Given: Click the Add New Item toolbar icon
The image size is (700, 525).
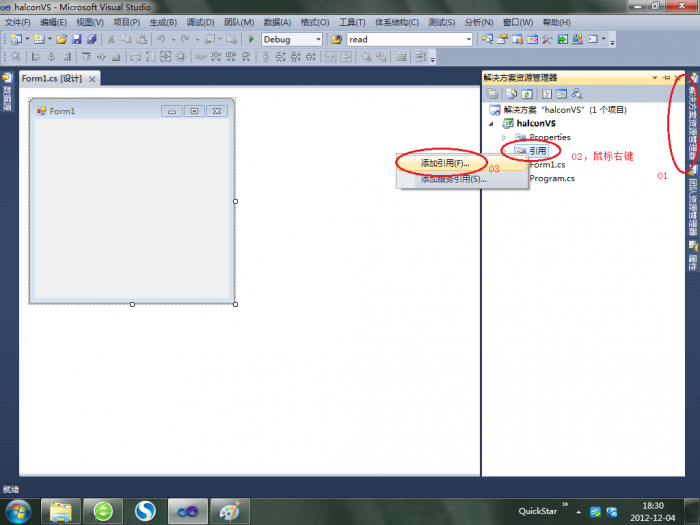Looking at the screenshot, I should [x=39, y=39].
